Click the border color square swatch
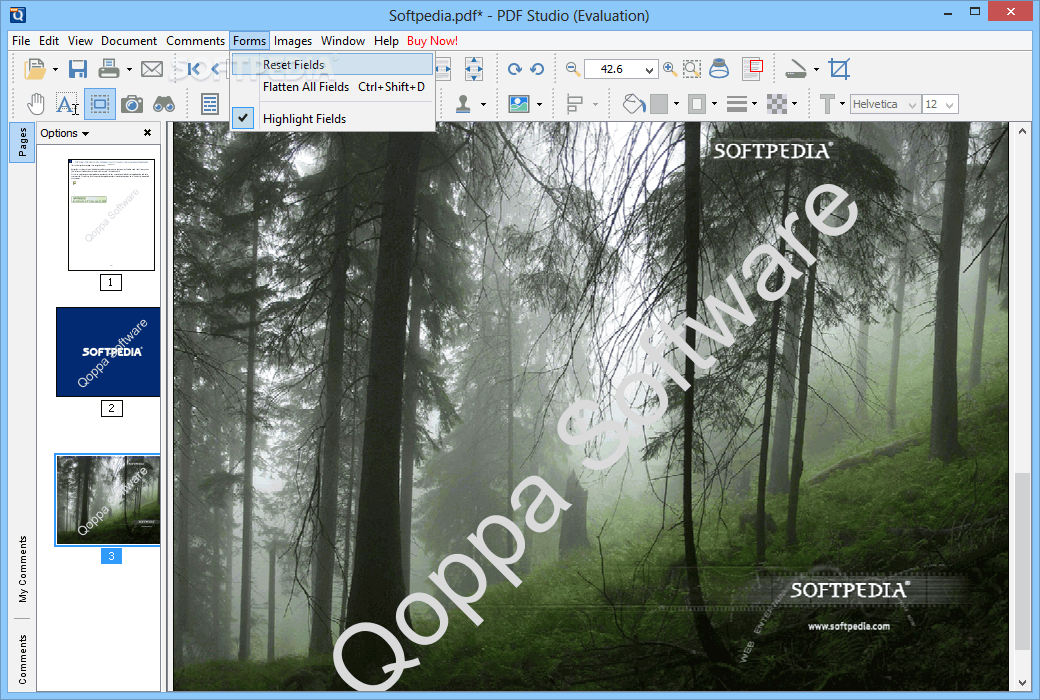Viewport: 1040px width, 700px height. click(697, 104)
